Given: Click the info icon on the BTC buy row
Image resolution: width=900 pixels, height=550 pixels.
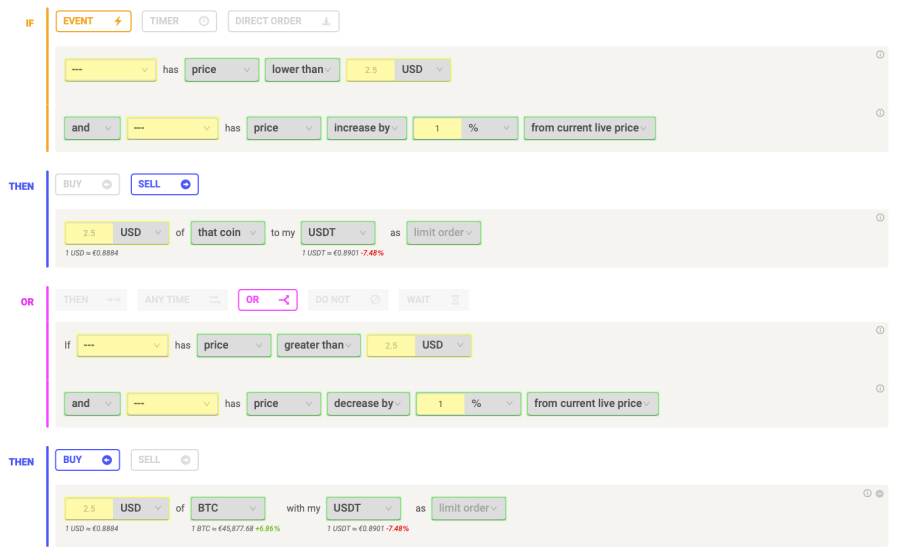Looking at the screenshot, I should [868, 493].
